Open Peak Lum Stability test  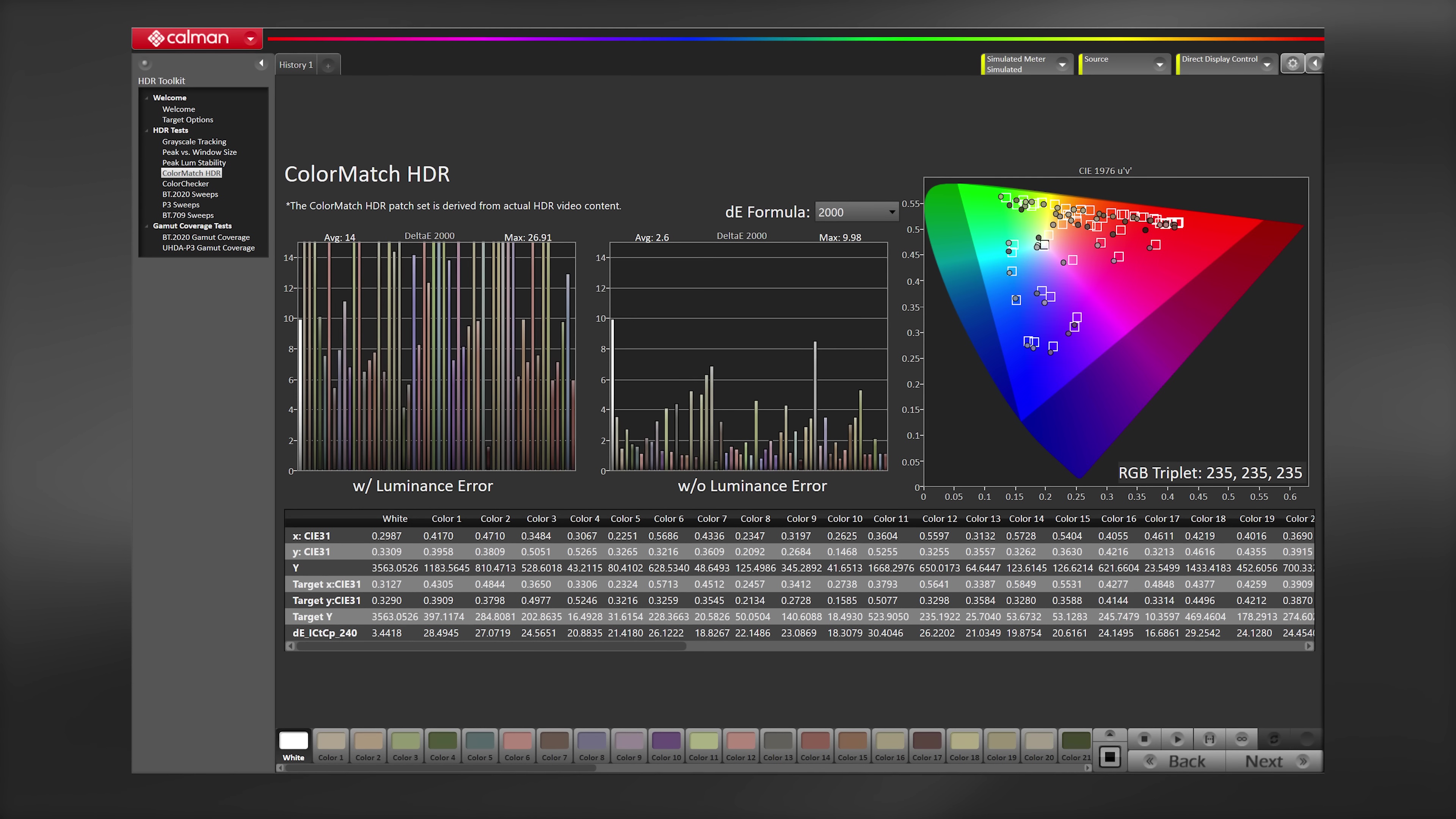click(194, 163)
